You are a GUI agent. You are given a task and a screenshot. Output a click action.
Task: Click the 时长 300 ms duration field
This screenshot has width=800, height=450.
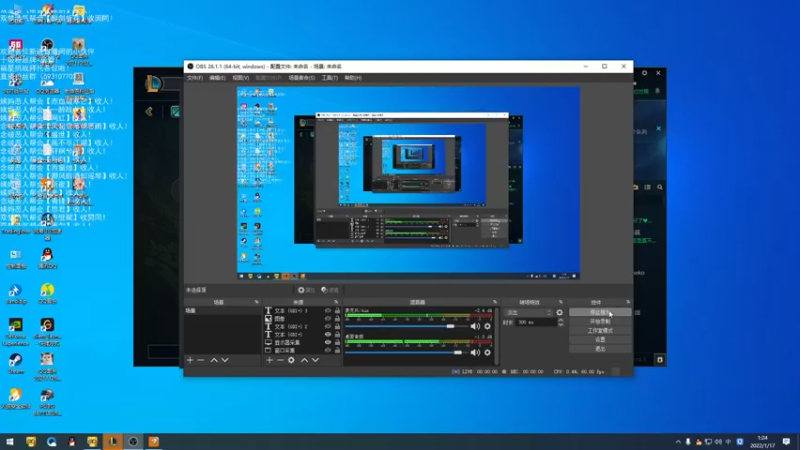click(x=536, y=322)
